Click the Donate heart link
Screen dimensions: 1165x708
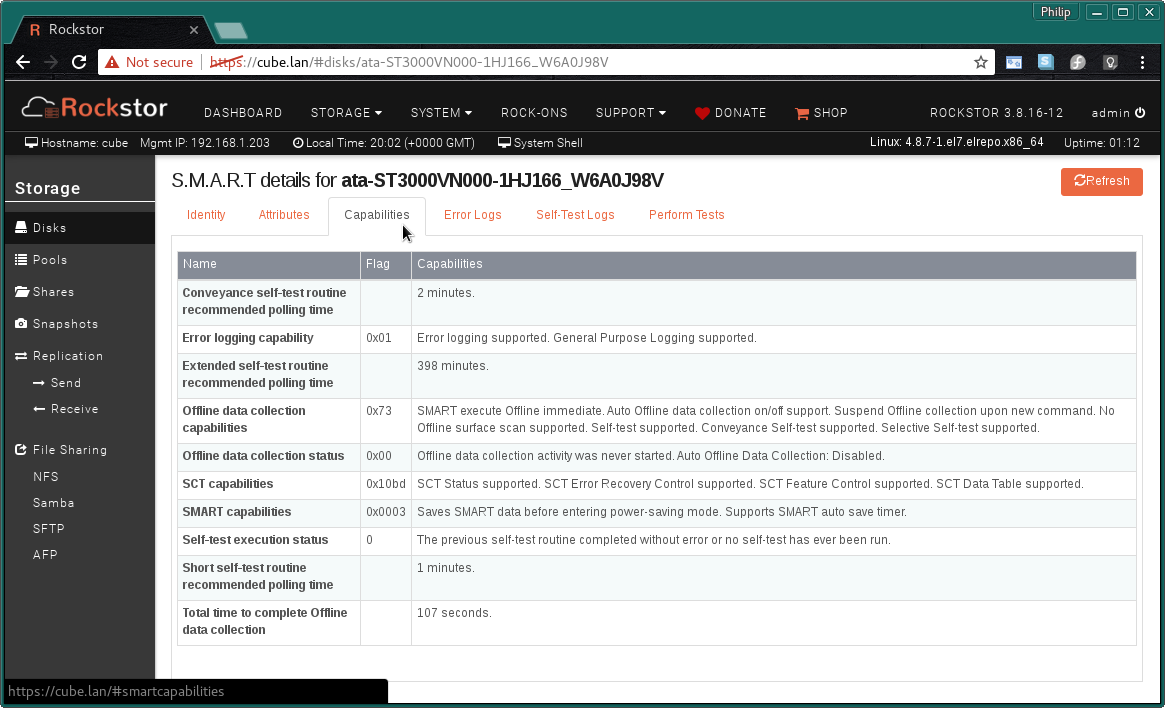730,113
